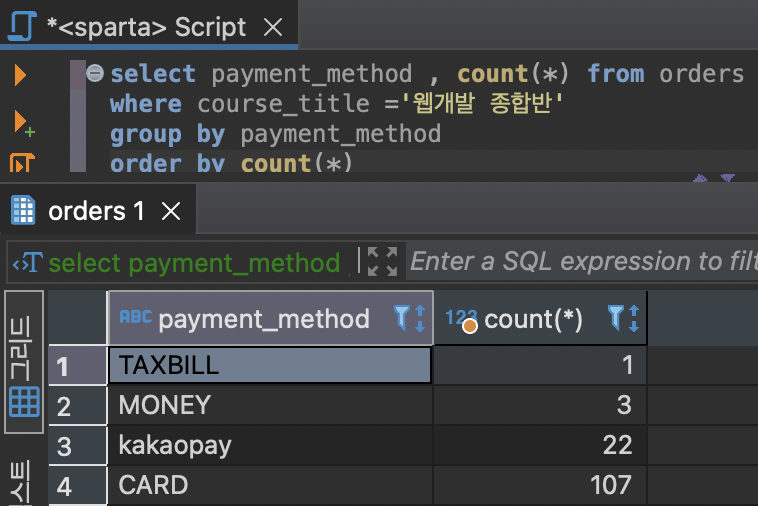The width and height of the screenshot is (758, 506).
Task: Select the TAXBILL cell
Action: tap(270, 365)
